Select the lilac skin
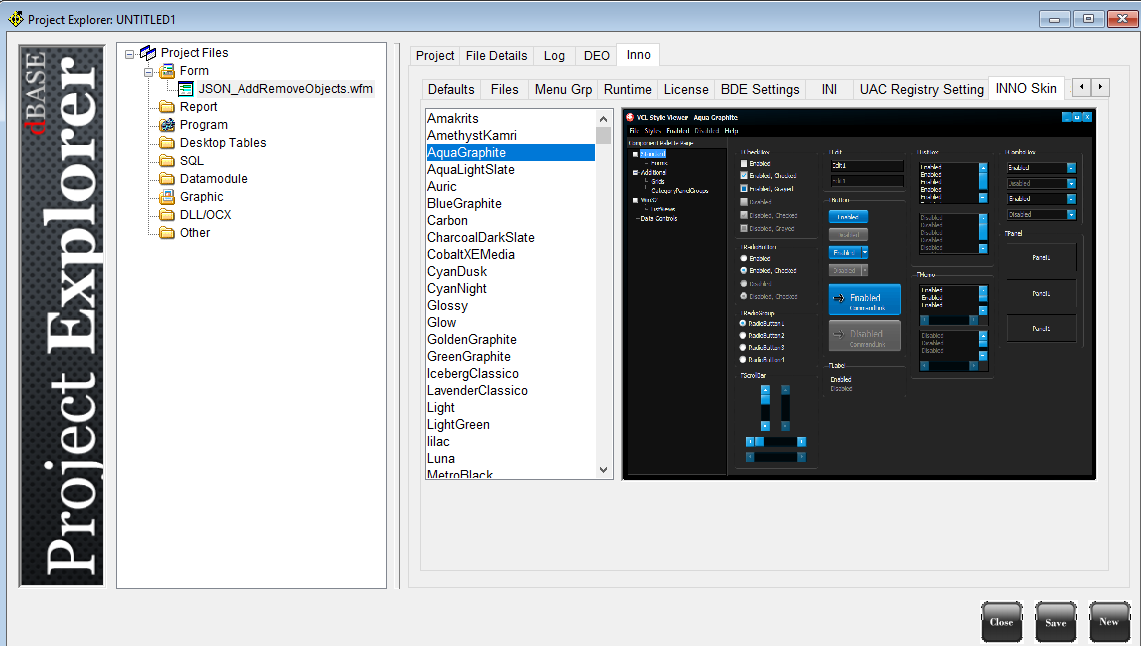Image resolution: width=1141 pixels, height=646 pixels. [x=510, y=442]
